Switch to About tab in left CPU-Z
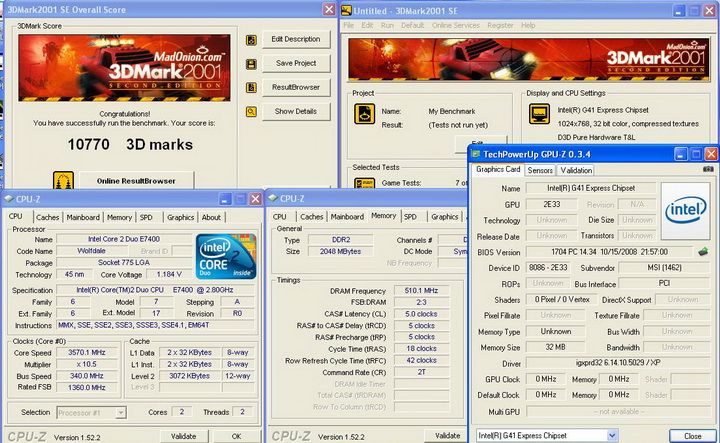Viewport: 720px width, 443px height. click(211, 218)
